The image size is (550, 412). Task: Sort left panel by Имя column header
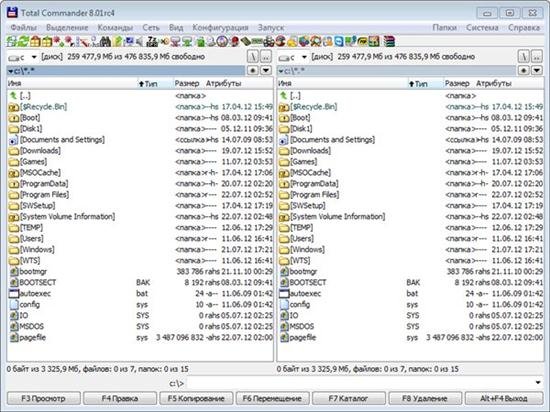point(72,83)
